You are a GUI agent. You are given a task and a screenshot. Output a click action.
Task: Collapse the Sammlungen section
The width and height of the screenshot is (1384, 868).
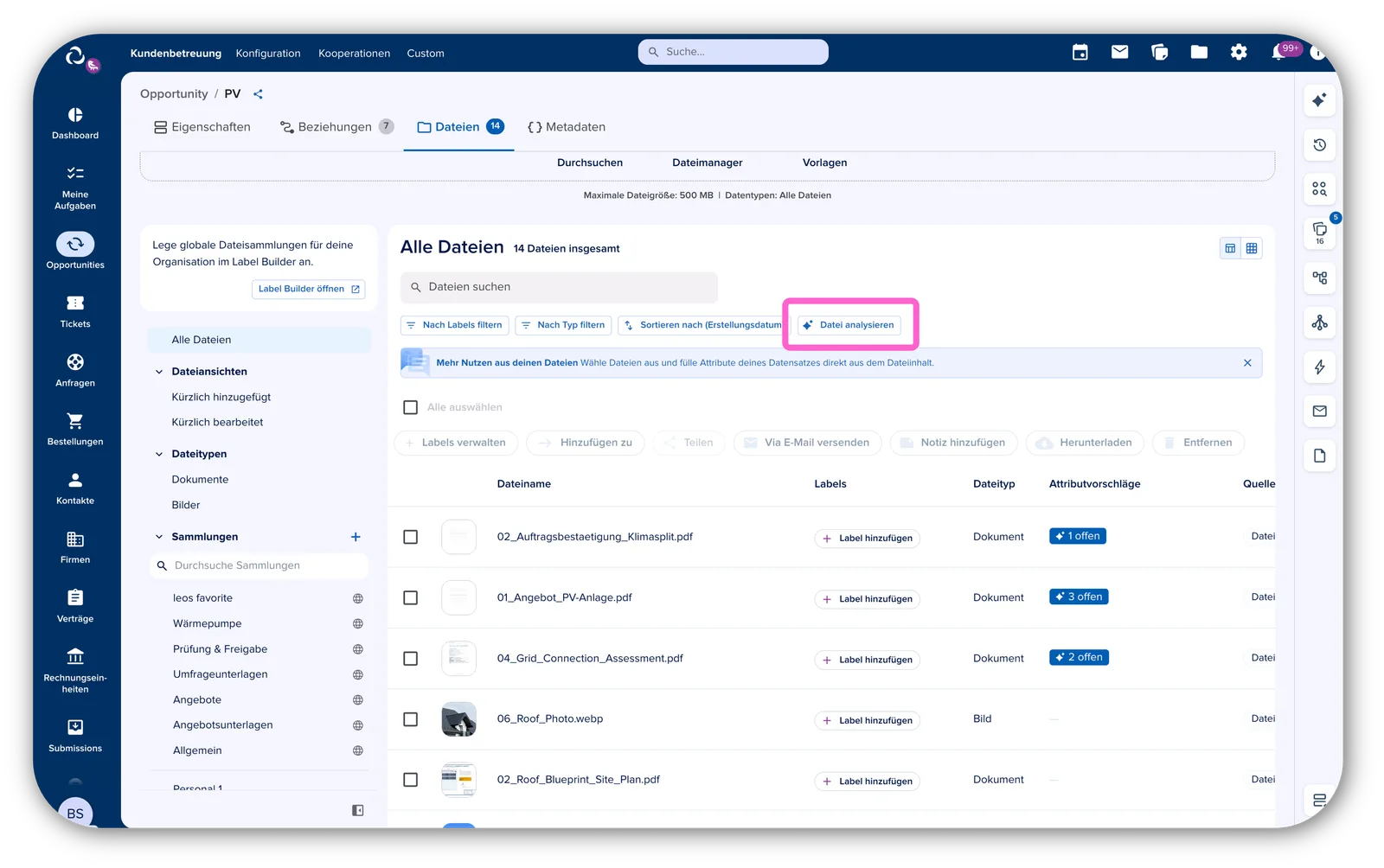pos(159,537)
